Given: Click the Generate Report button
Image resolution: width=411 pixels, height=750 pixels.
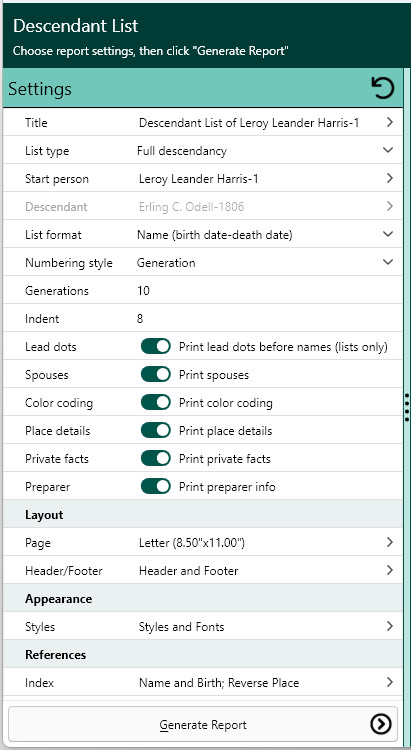Looking at the screenshot, I should pos(203,724).
